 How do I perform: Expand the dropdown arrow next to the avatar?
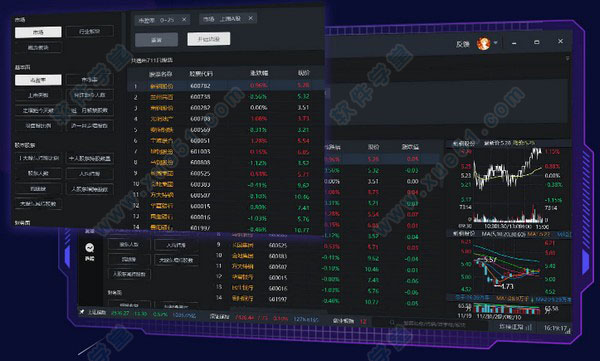pos(496,43)
